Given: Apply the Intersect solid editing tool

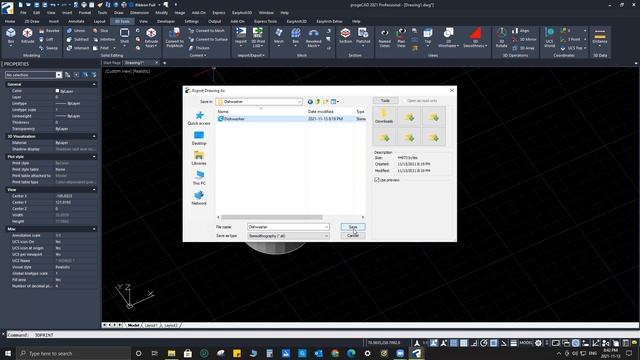Looking at the screenshot, I should click(78, 48).
